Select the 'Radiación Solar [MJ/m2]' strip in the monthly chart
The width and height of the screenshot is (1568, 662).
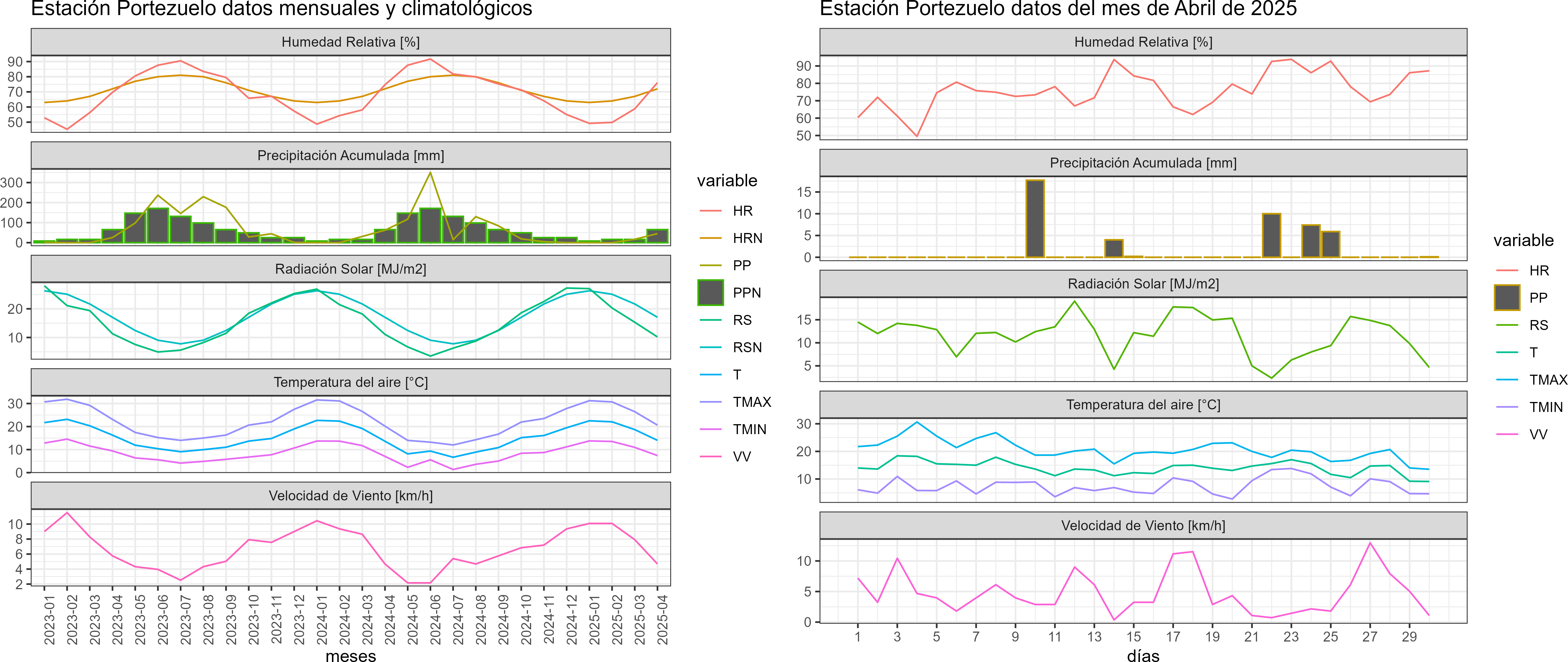click(350, 269)
